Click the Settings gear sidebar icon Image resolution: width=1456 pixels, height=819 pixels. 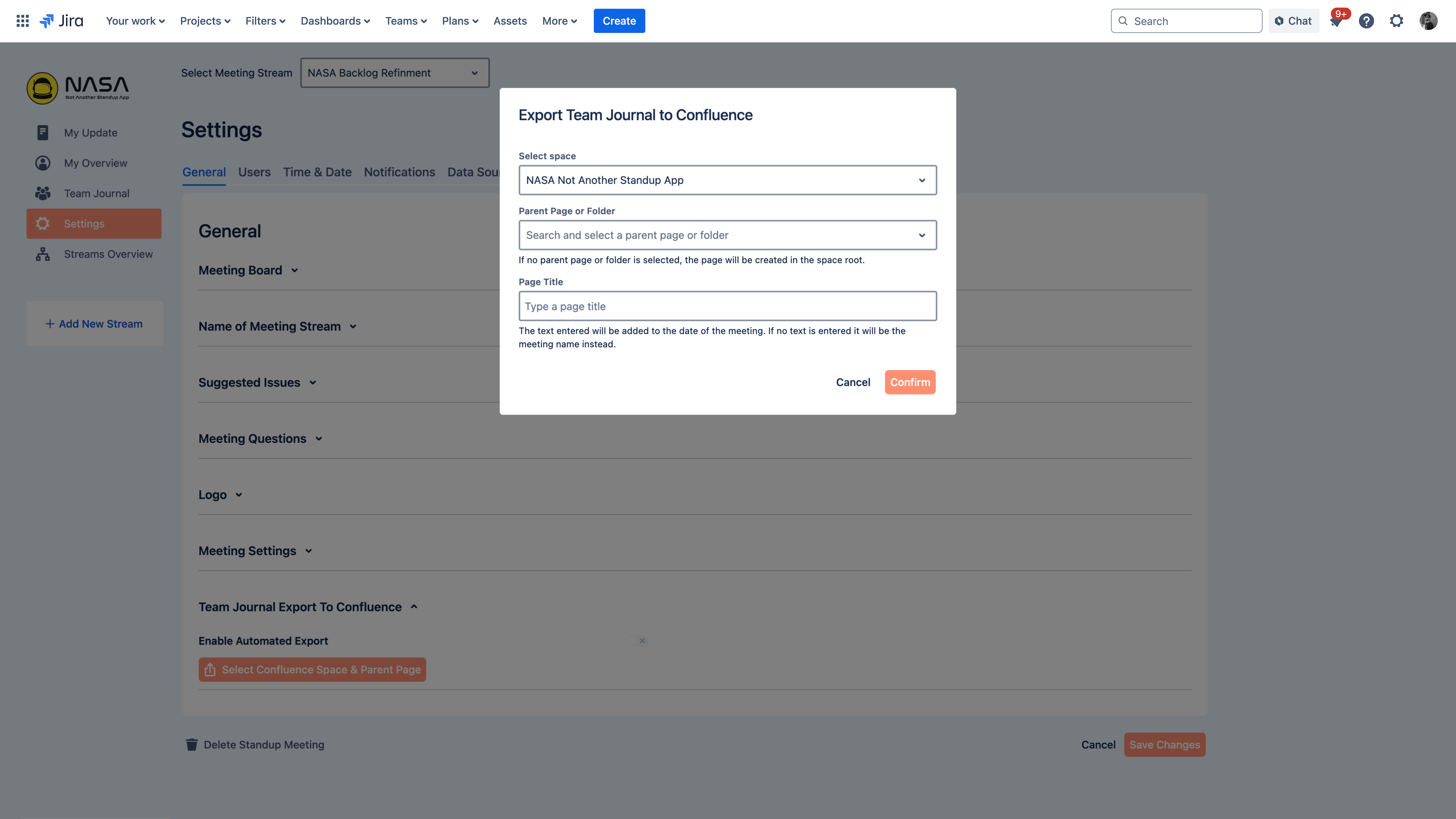(42, 224)
